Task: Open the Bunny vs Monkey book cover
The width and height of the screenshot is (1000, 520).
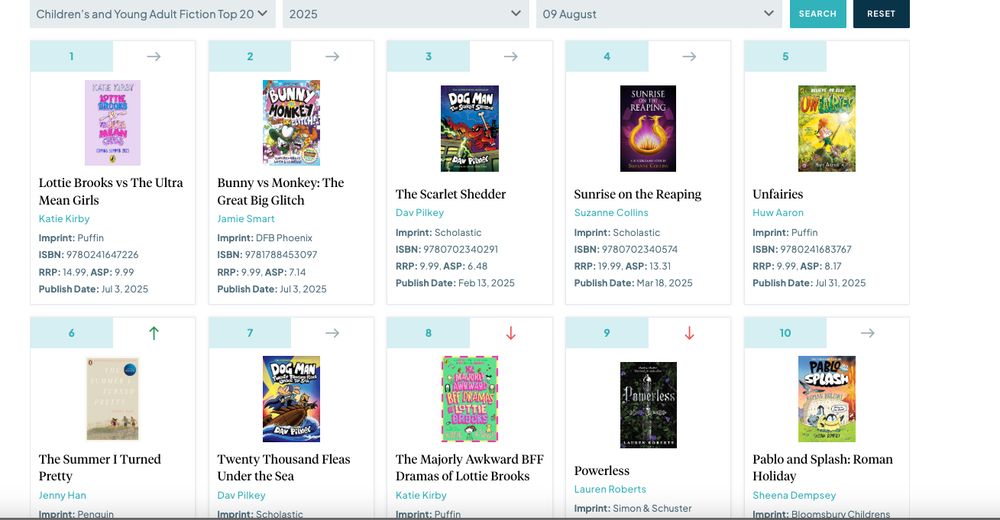Action: (291, 123)
